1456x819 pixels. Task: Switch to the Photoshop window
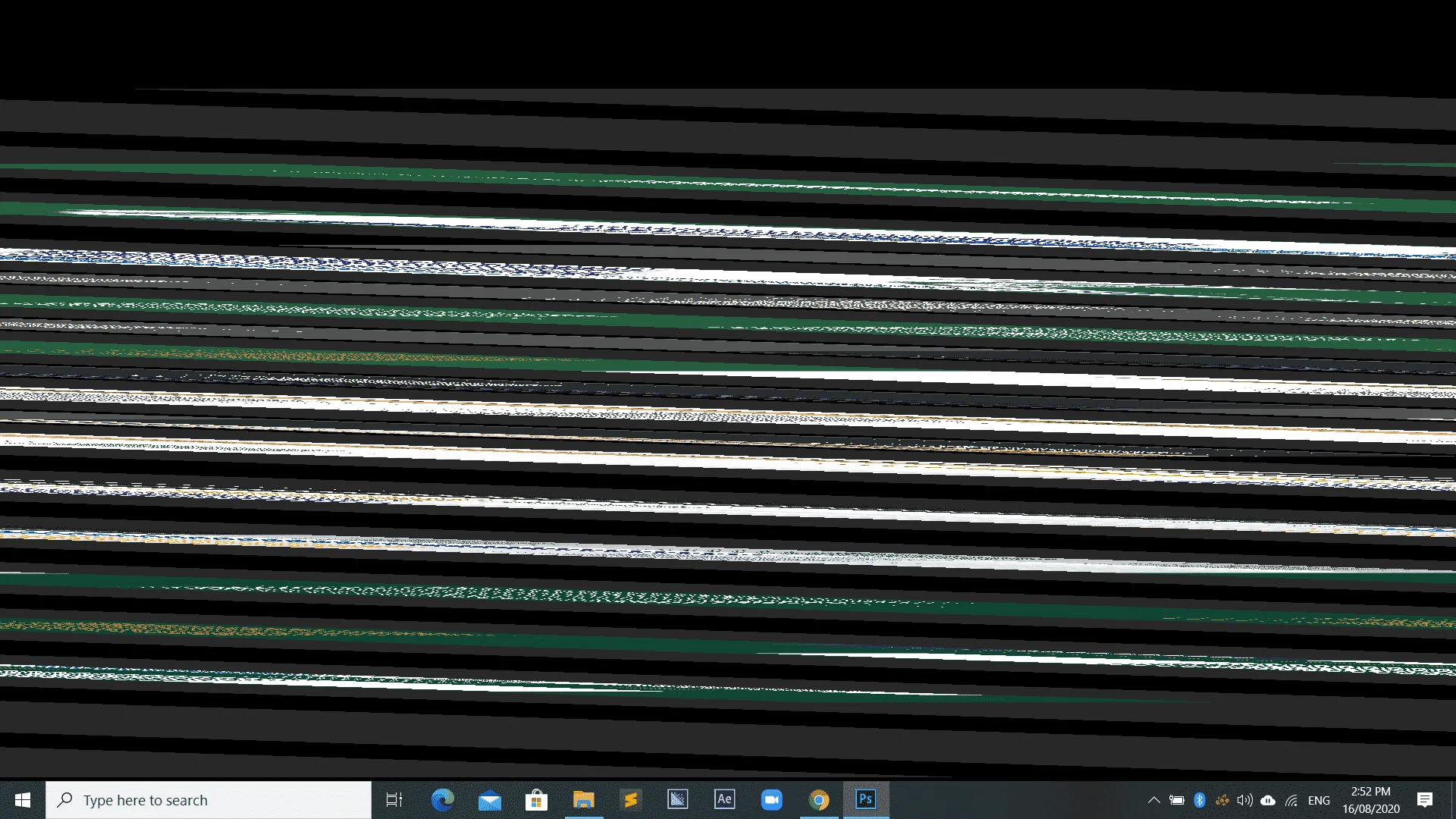click(866, 800)
